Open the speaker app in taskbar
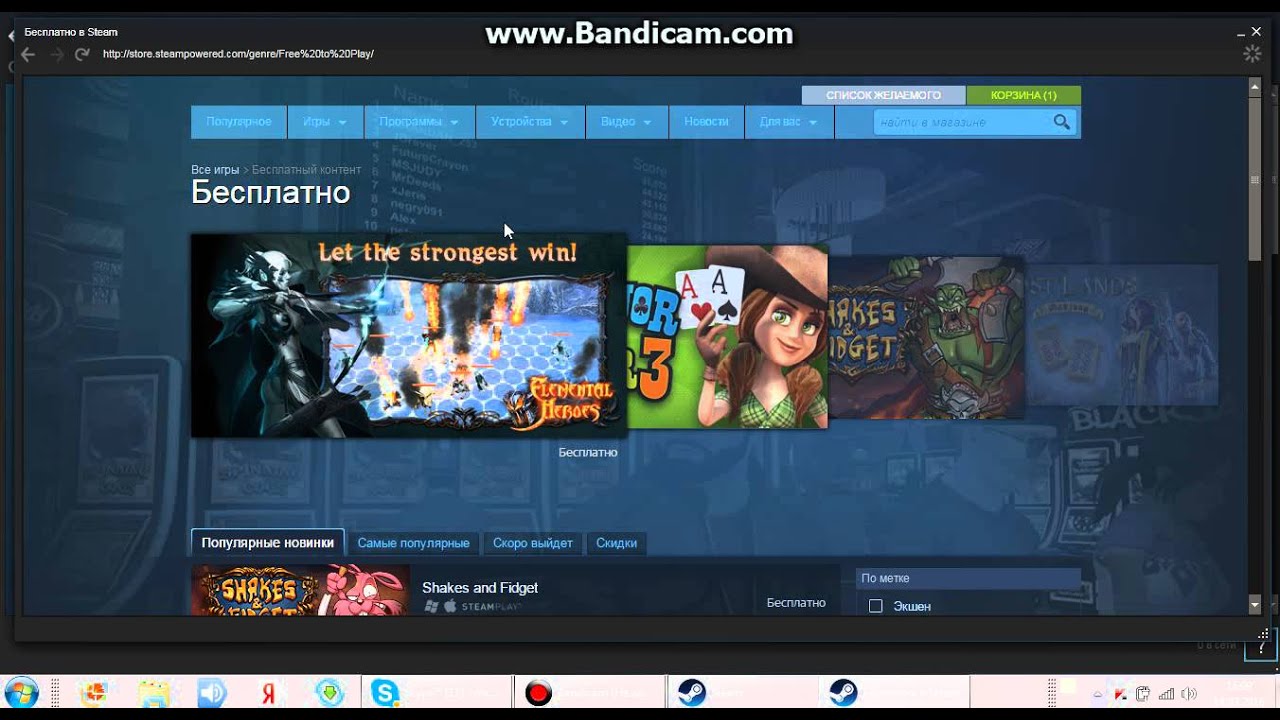1280x720 pixels. (211, 693)
